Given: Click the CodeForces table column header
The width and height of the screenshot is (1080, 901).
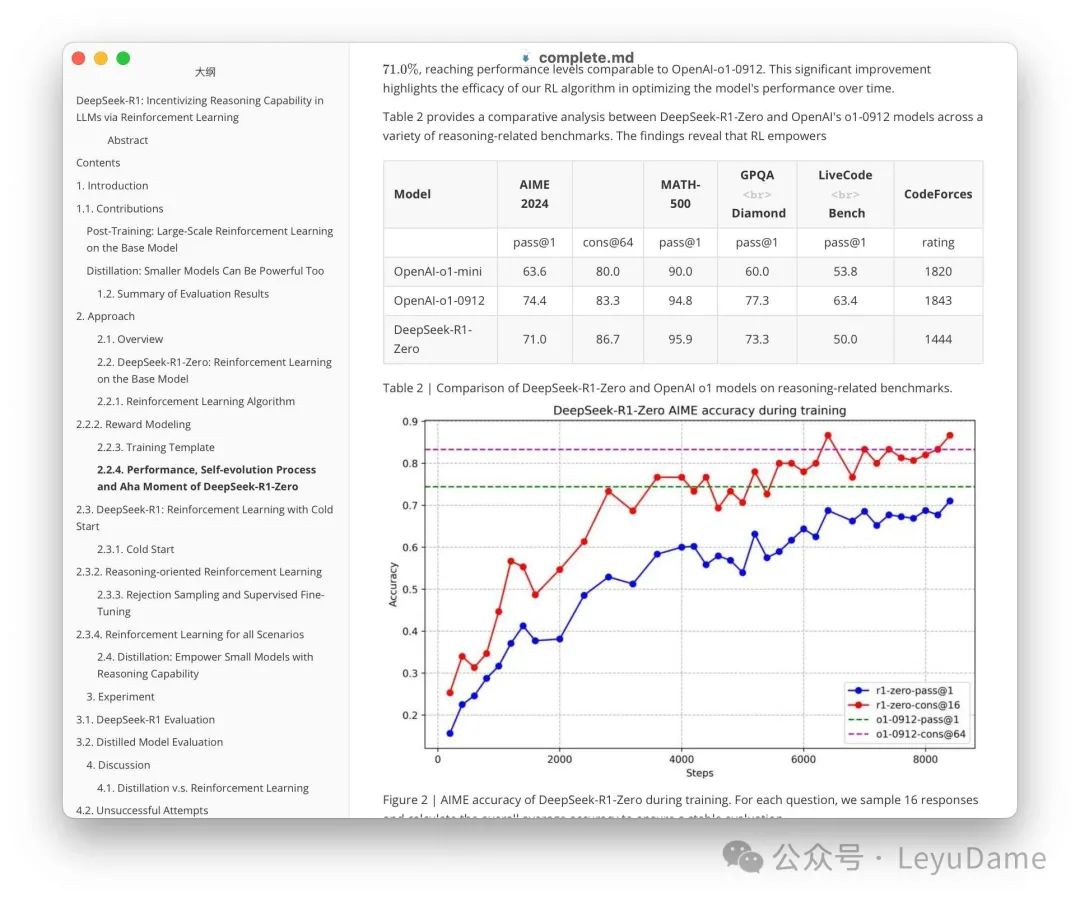Looking at the screenshot, I should pyautogui.click(x=937, y=194).
